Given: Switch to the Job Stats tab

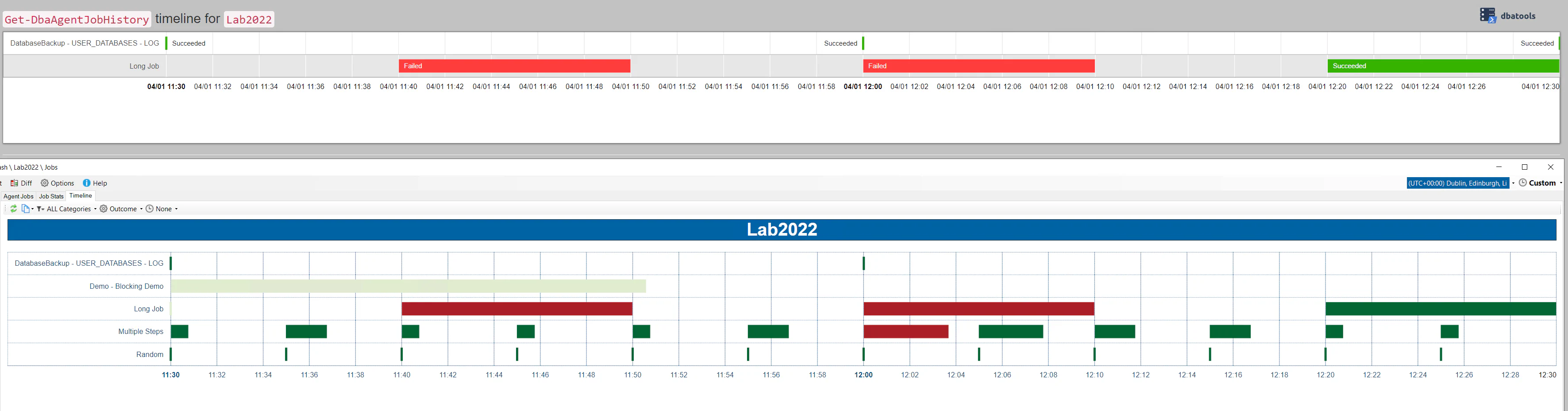Looking at the screenshot, I should [x=51, y=196].
